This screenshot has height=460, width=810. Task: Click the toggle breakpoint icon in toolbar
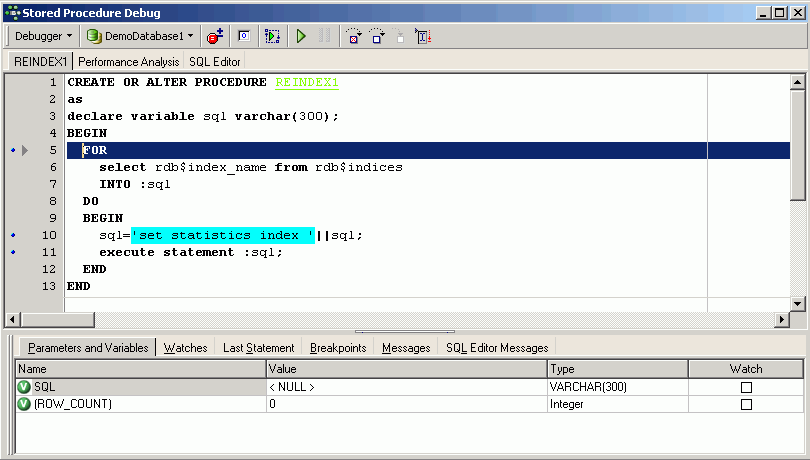[215, 36]
